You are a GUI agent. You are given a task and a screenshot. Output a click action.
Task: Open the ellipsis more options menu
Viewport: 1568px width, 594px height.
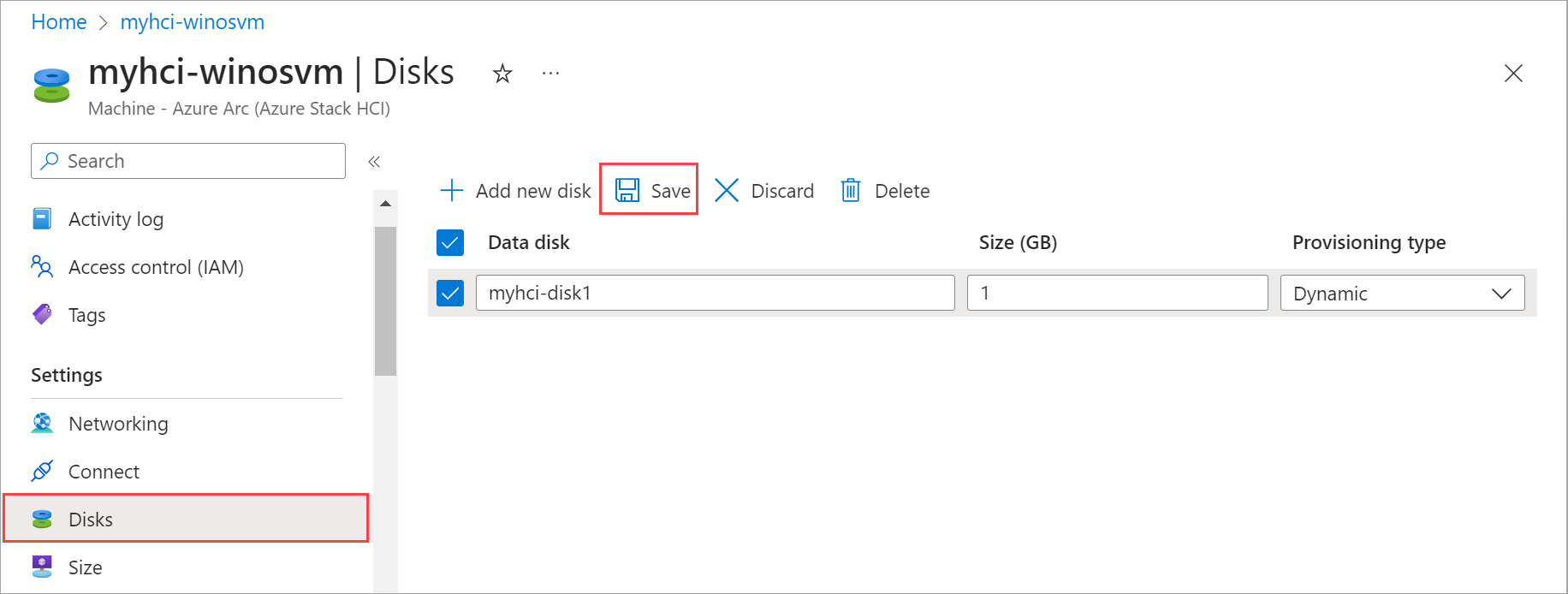pyautogui.click(x=550, y=74)
